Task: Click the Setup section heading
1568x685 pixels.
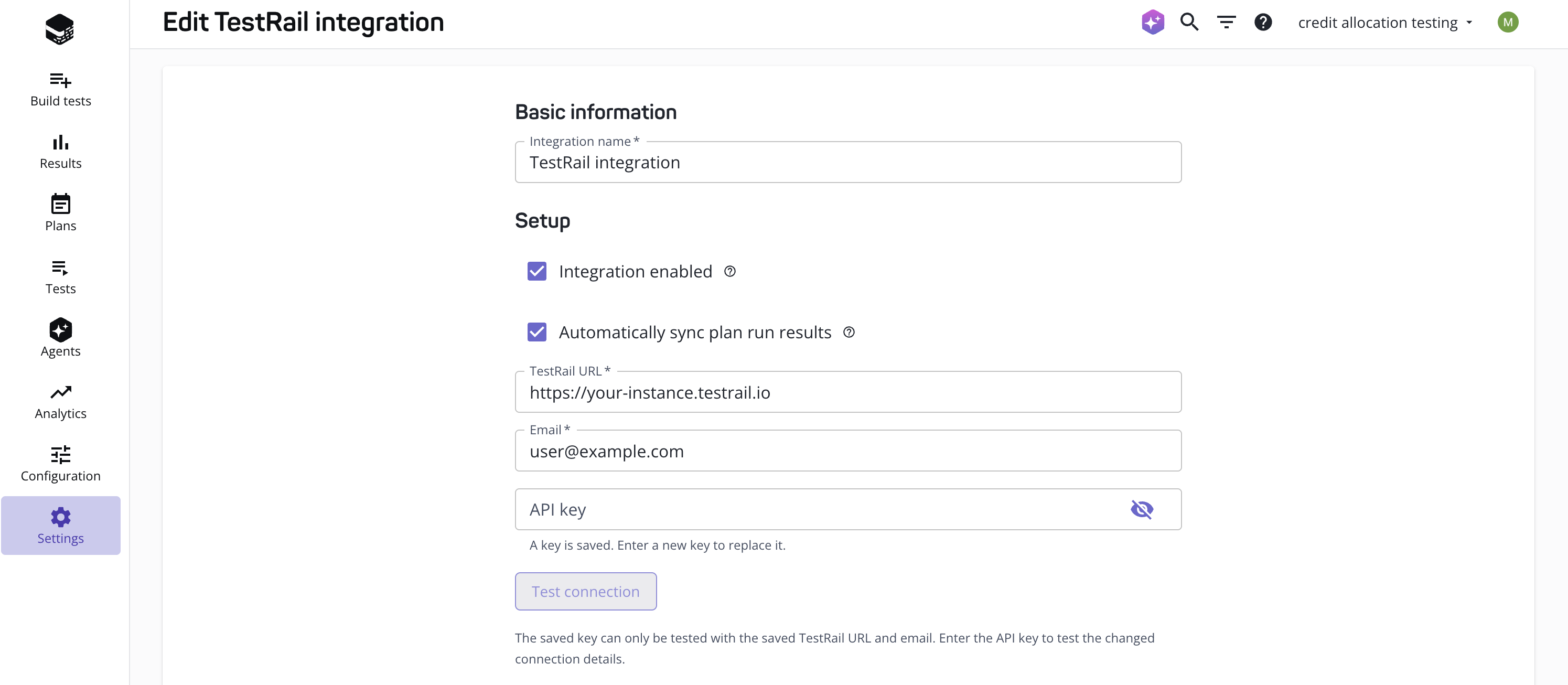Action: (x=542, y=220)
